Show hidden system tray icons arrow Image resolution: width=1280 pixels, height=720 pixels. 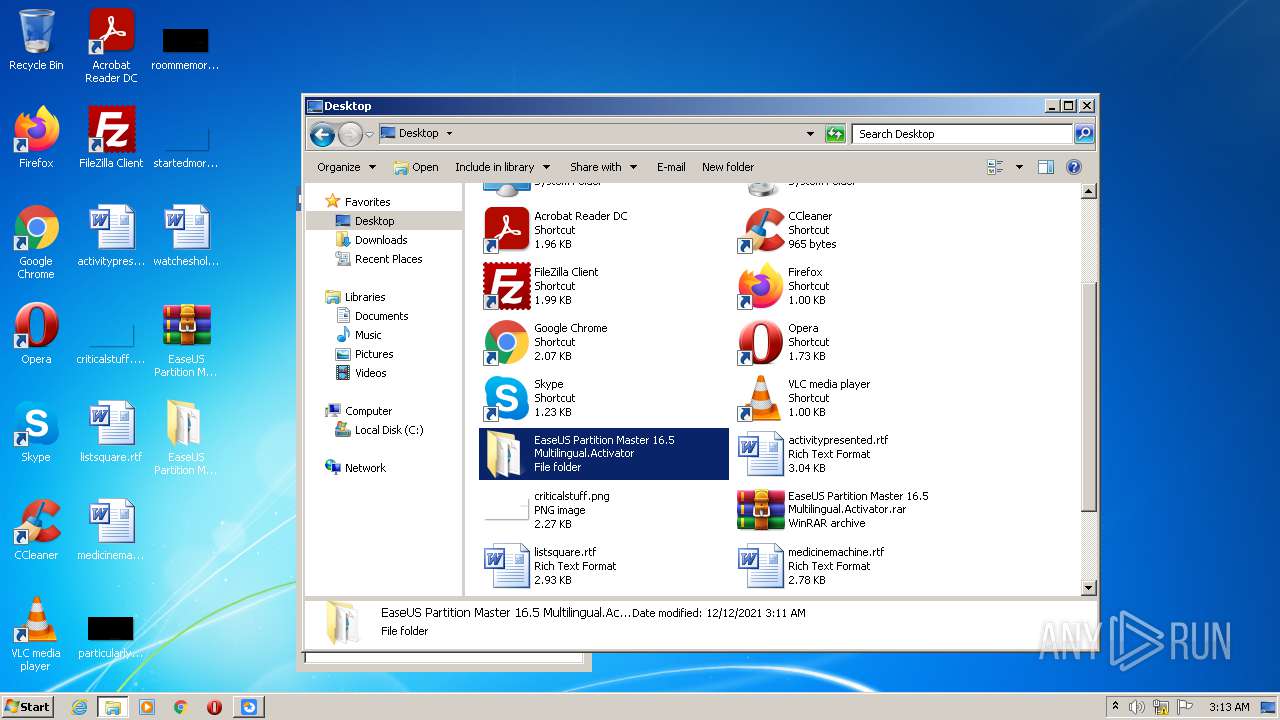tap(1115, 707)
